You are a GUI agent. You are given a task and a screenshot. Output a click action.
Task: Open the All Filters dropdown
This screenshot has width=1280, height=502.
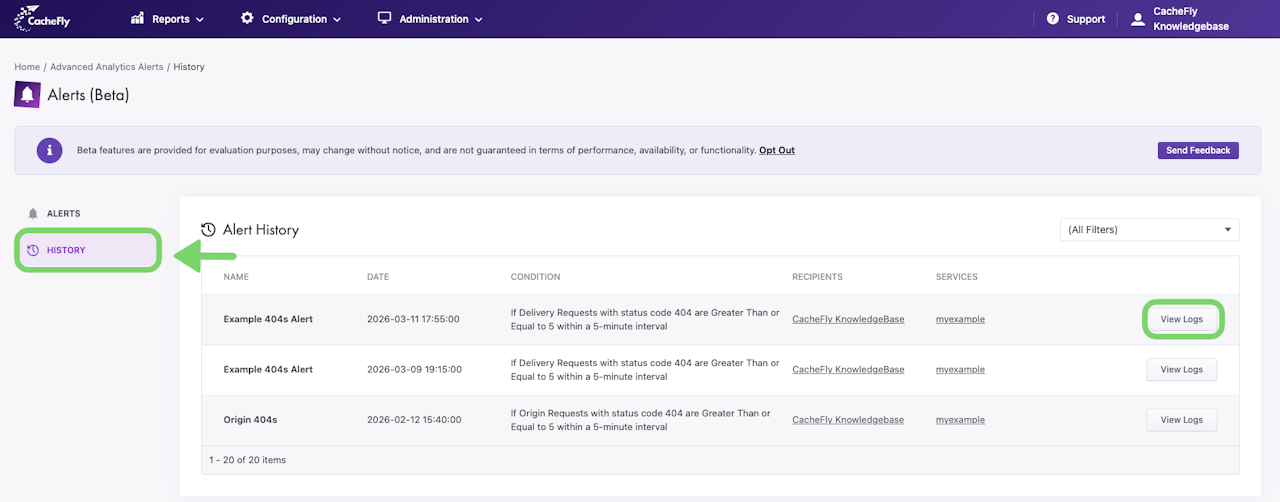(1149, 230)
